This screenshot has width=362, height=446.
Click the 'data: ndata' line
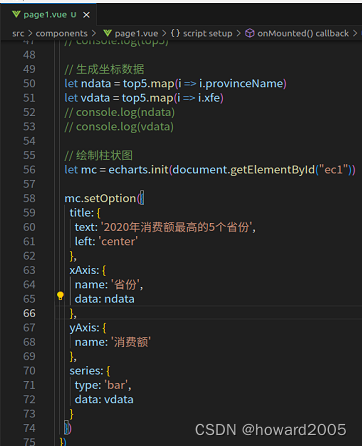pos(105,299)
